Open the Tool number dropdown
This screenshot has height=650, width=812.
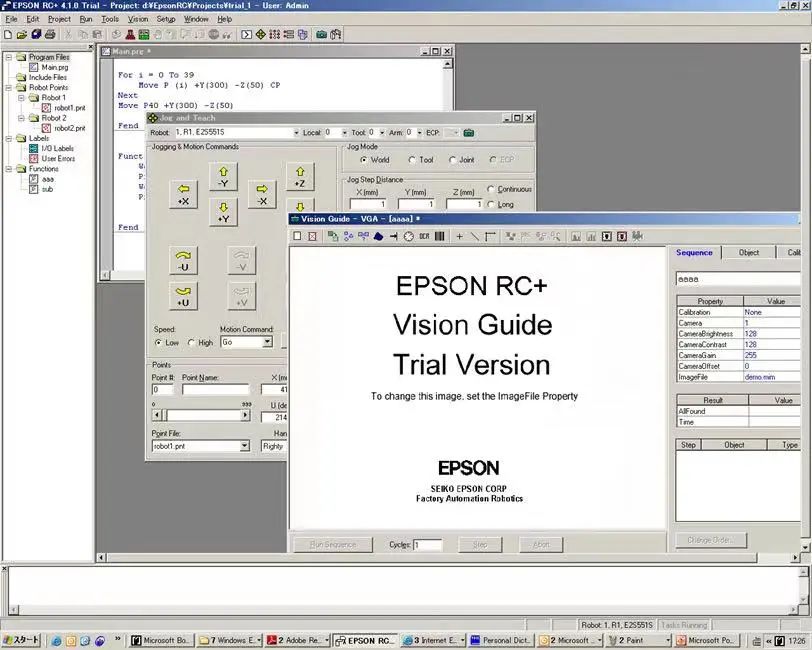[x=382, y=133]
